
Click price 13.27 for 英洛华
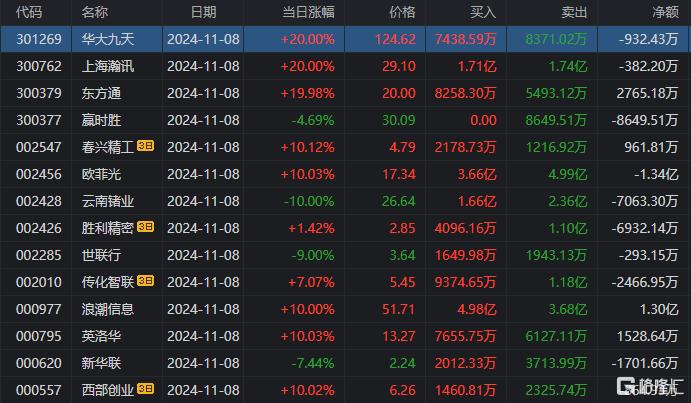pos(399,336)
